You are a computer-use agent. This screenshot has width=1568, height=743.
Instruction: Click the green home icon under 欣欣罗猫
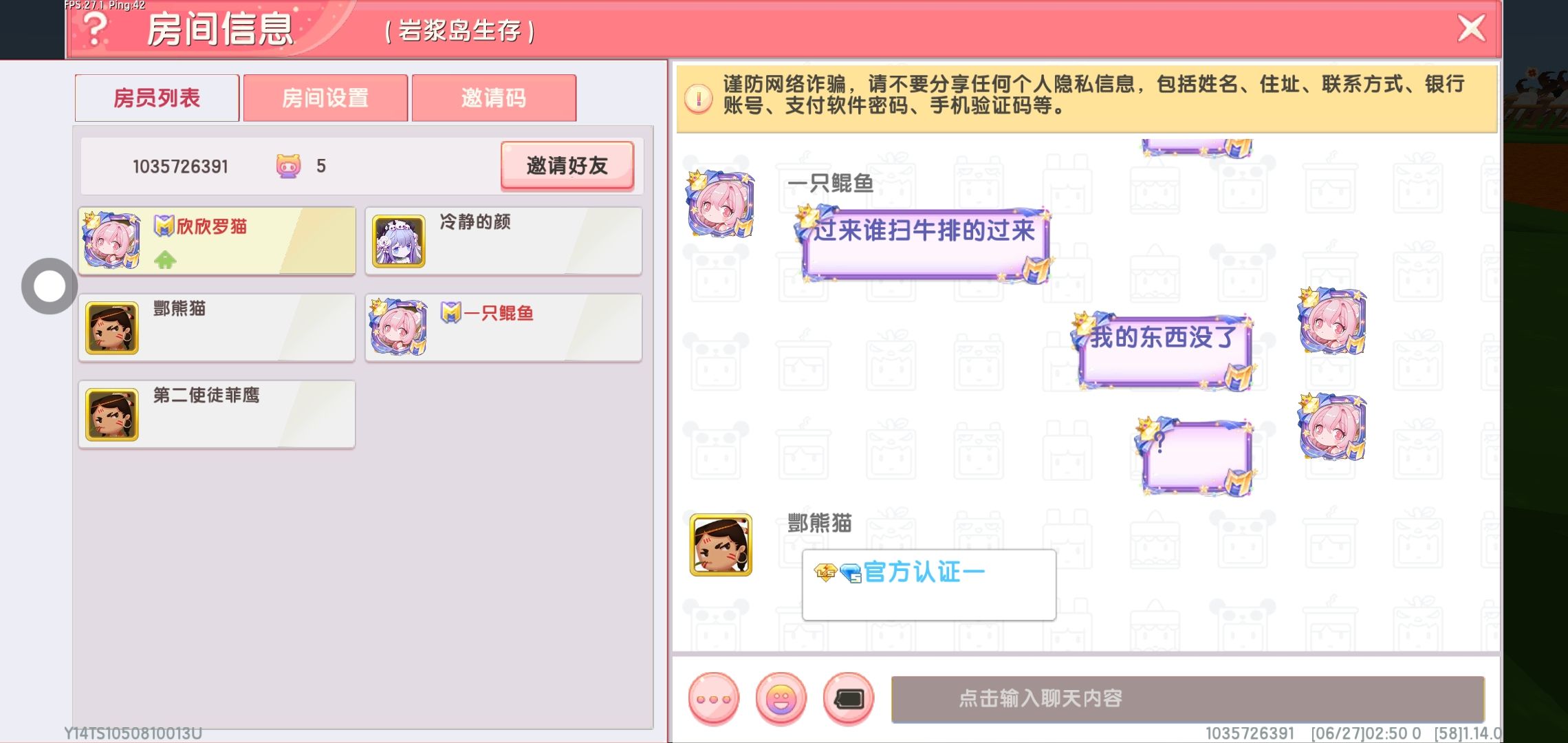(x=165, y=260)
